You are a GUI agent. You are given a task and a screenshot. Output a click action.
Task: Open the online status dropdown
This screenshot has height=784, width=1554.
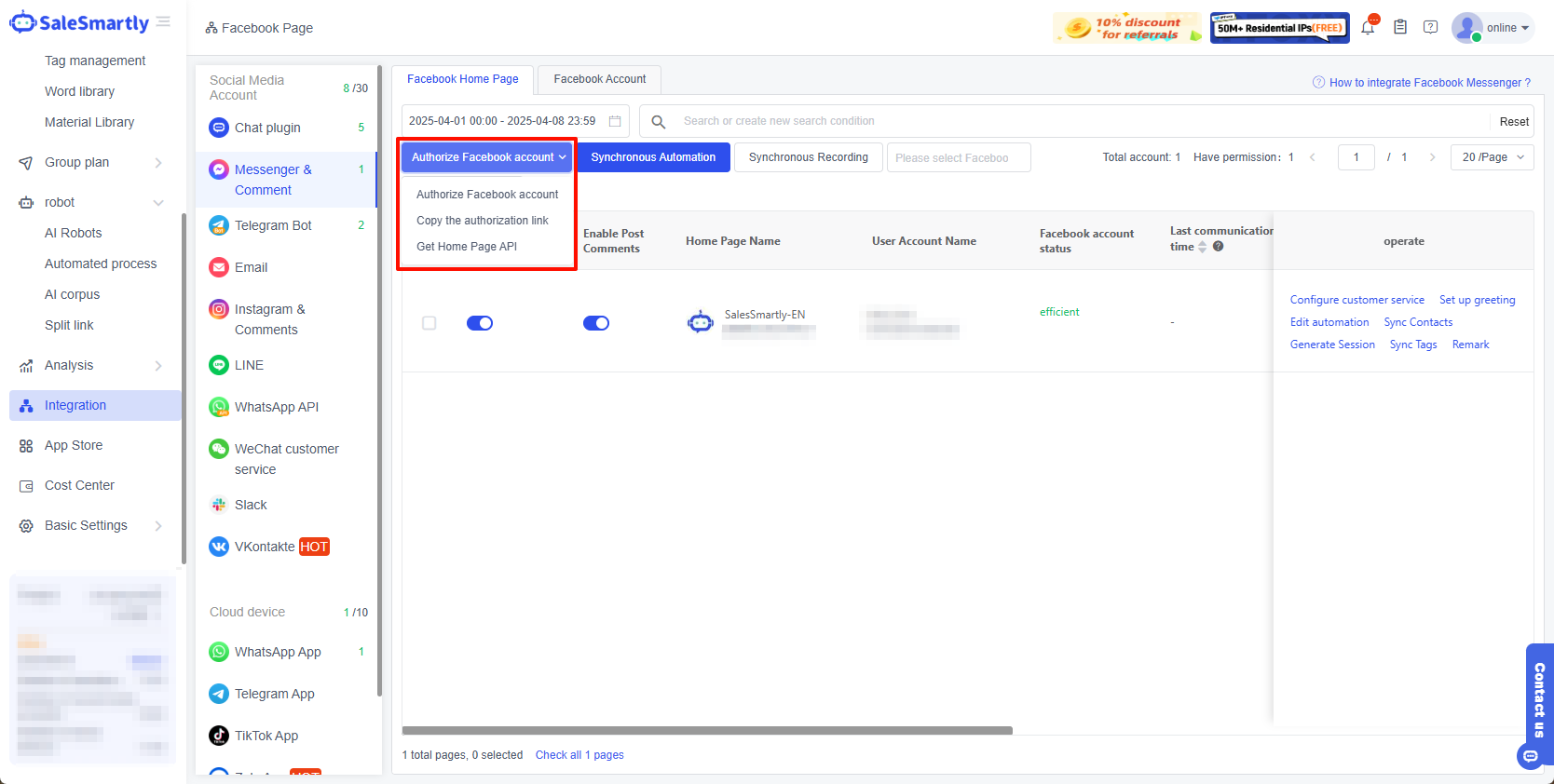click(1507, 28)
